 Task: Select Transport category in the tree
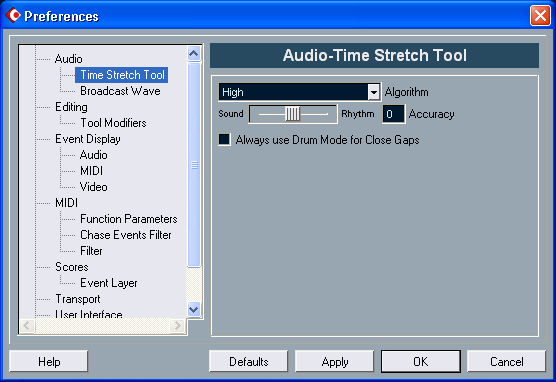pyautogui.click(x=78, y=299)
